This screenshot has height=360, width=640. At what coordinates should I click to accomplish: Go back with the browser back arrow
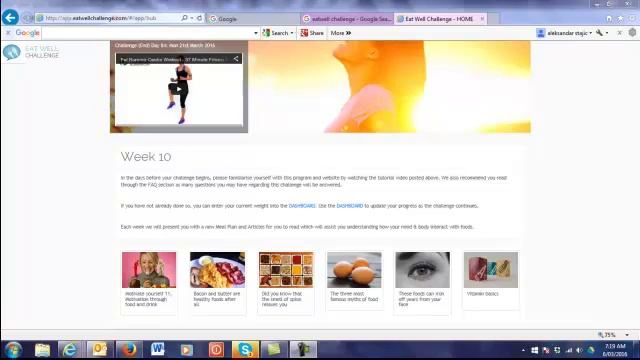(10, 18)
